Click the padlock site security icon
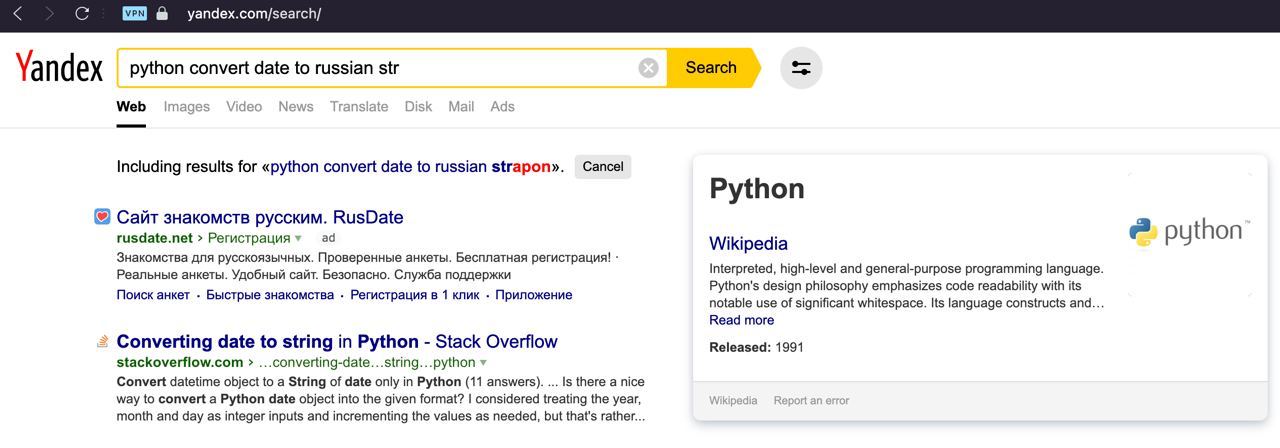 pos(162,14)
